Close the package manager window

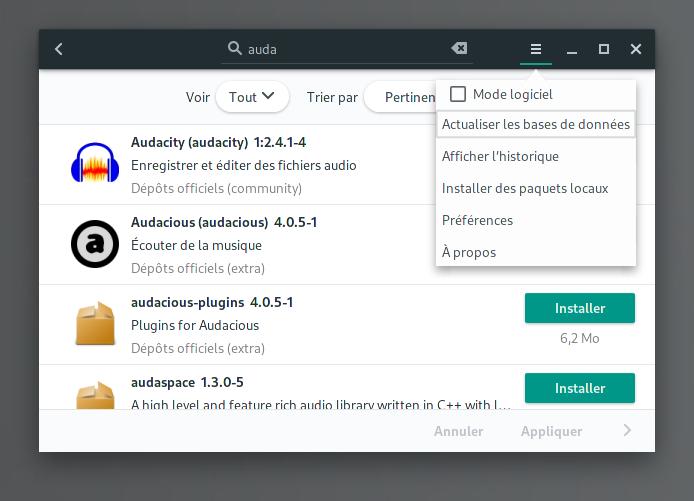click(636, 49)
